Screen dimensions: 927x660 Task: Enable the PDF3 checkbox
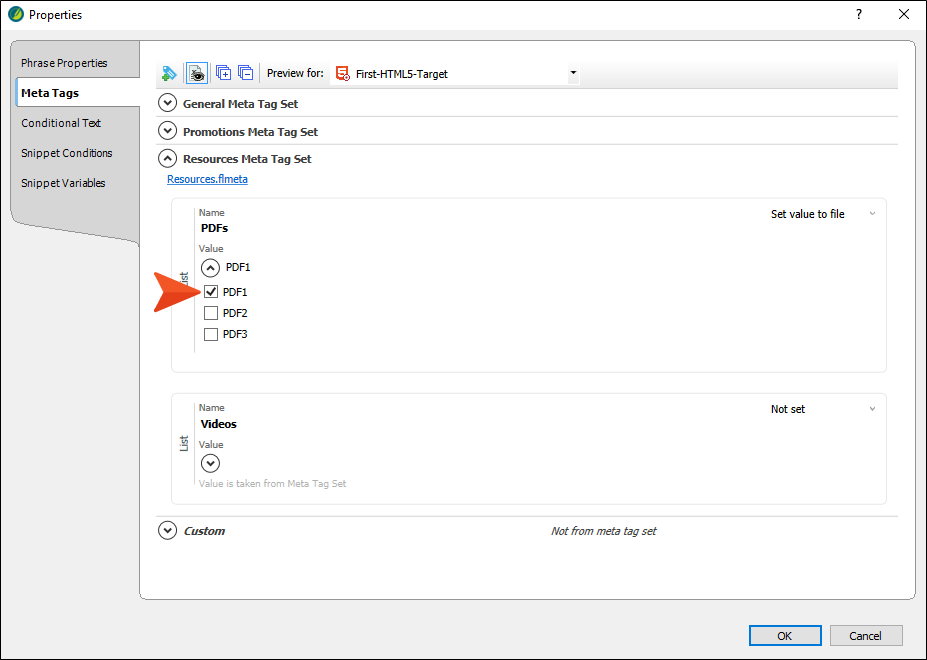click(211, 334)
